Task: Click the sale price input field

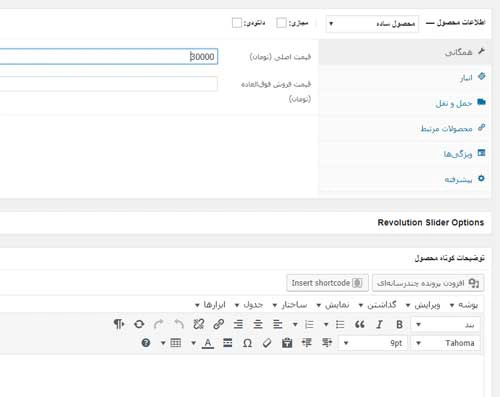Action: pos(109,84)
